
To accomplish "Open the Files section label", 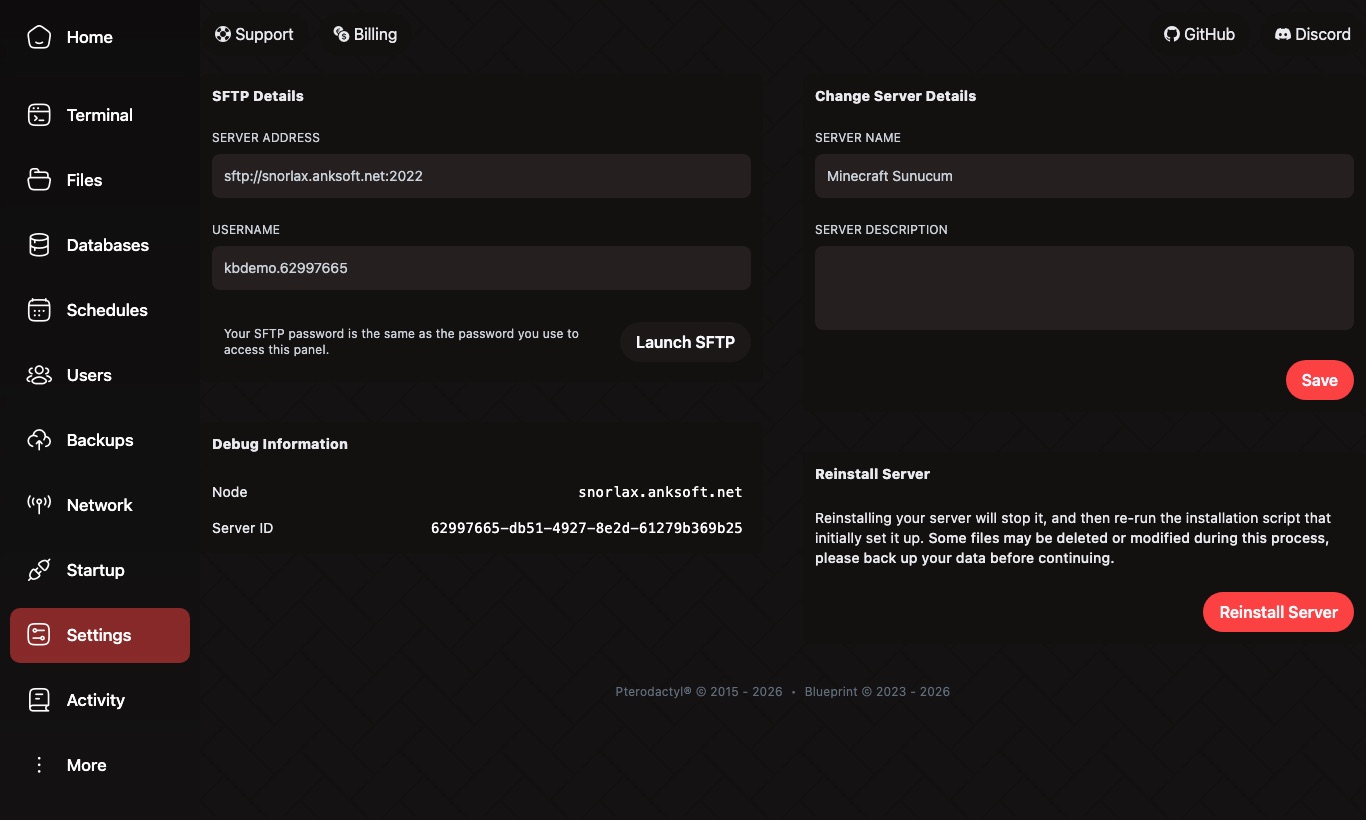I will point(85,180).
